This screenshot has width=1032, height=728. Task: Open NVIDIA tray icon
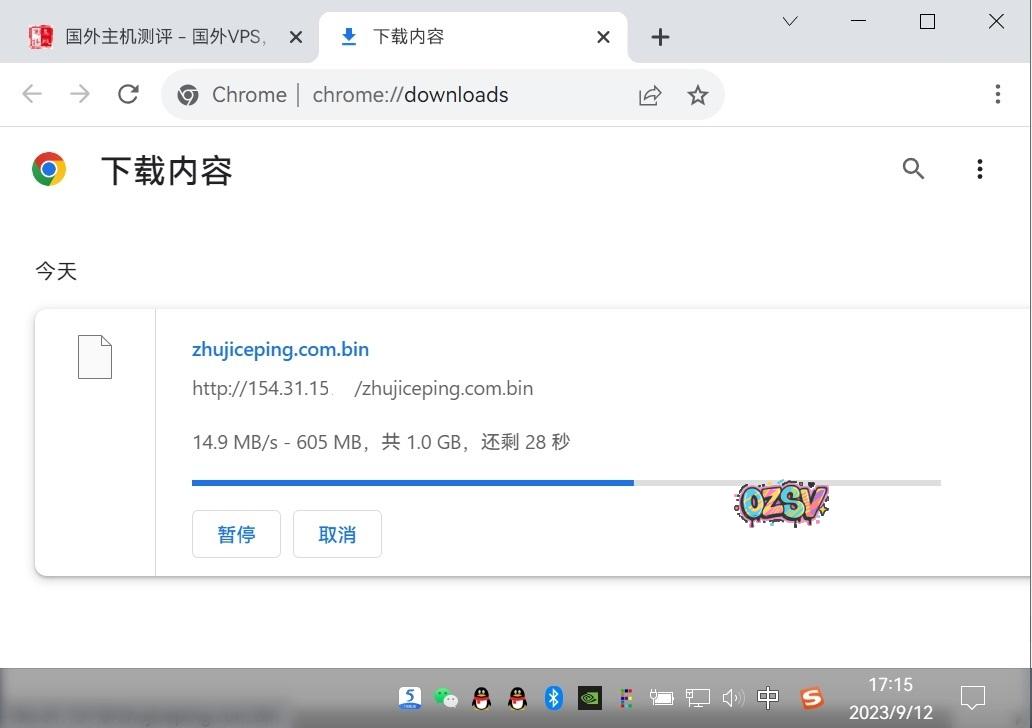590,698
